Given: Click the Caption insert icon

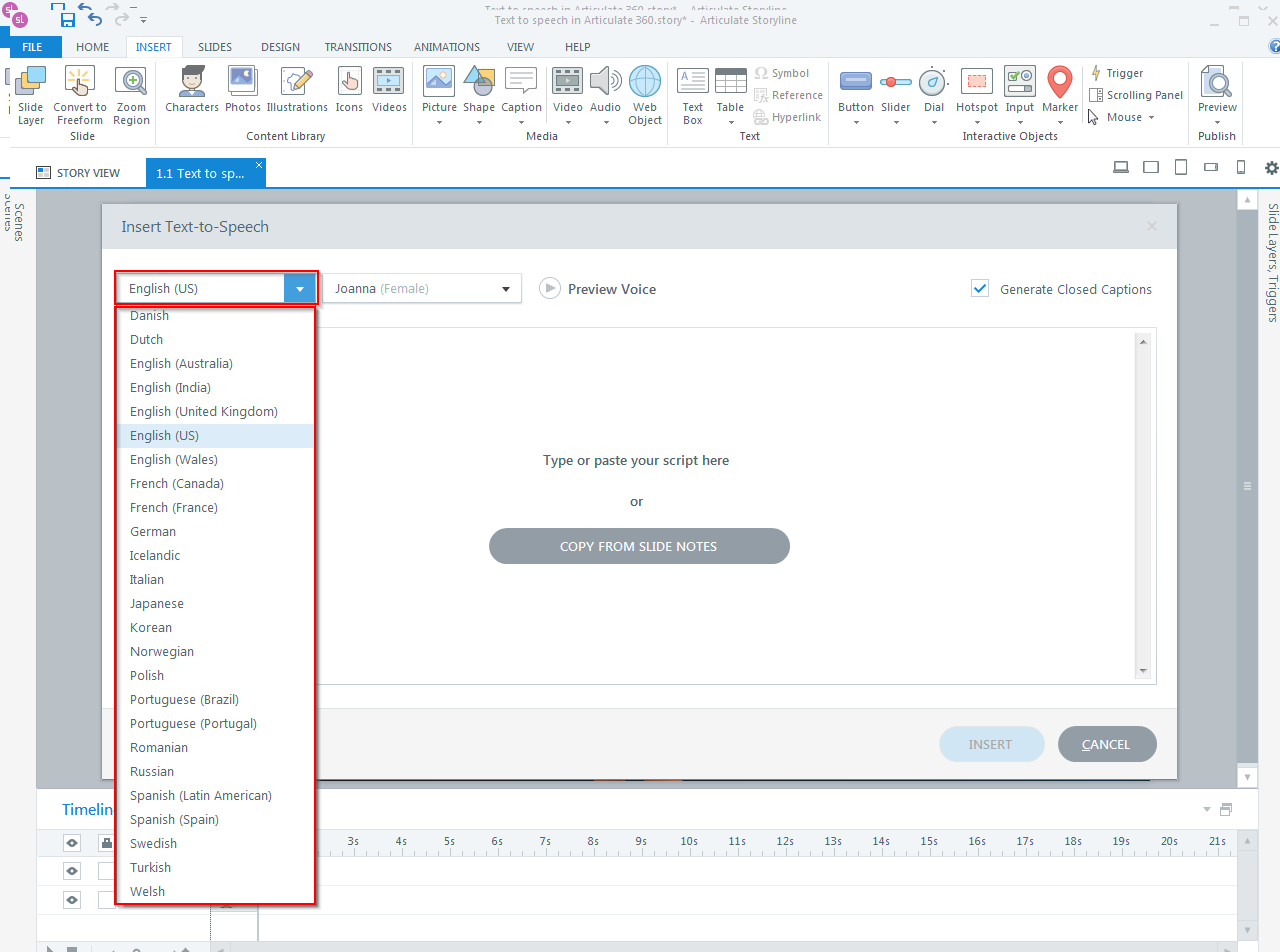Looking at the screenshot, I should pos(521,81).
